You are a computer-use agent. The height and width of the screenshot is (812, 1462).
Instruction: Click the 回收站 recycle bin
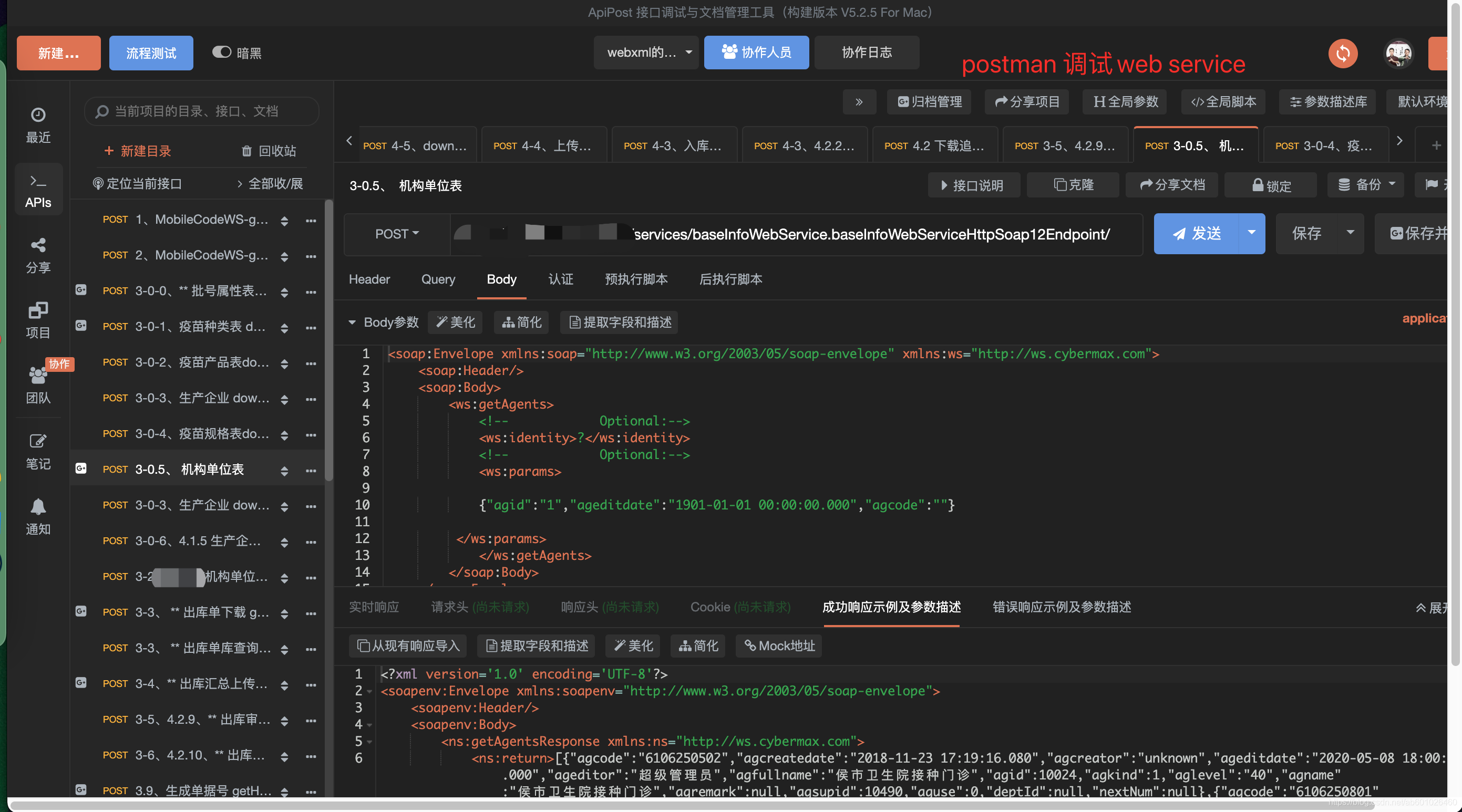(269, 151)
